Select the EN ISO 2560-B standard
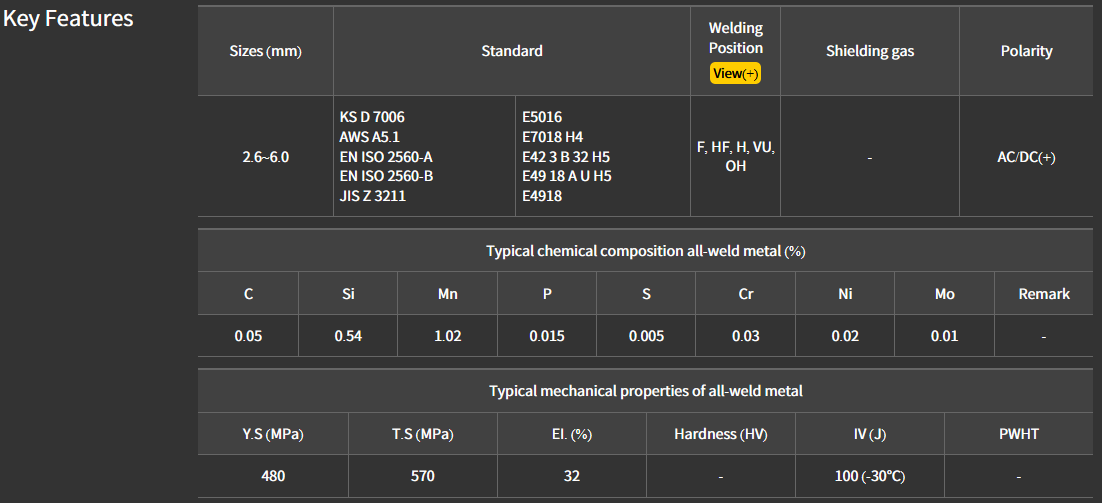 point(386,176)
